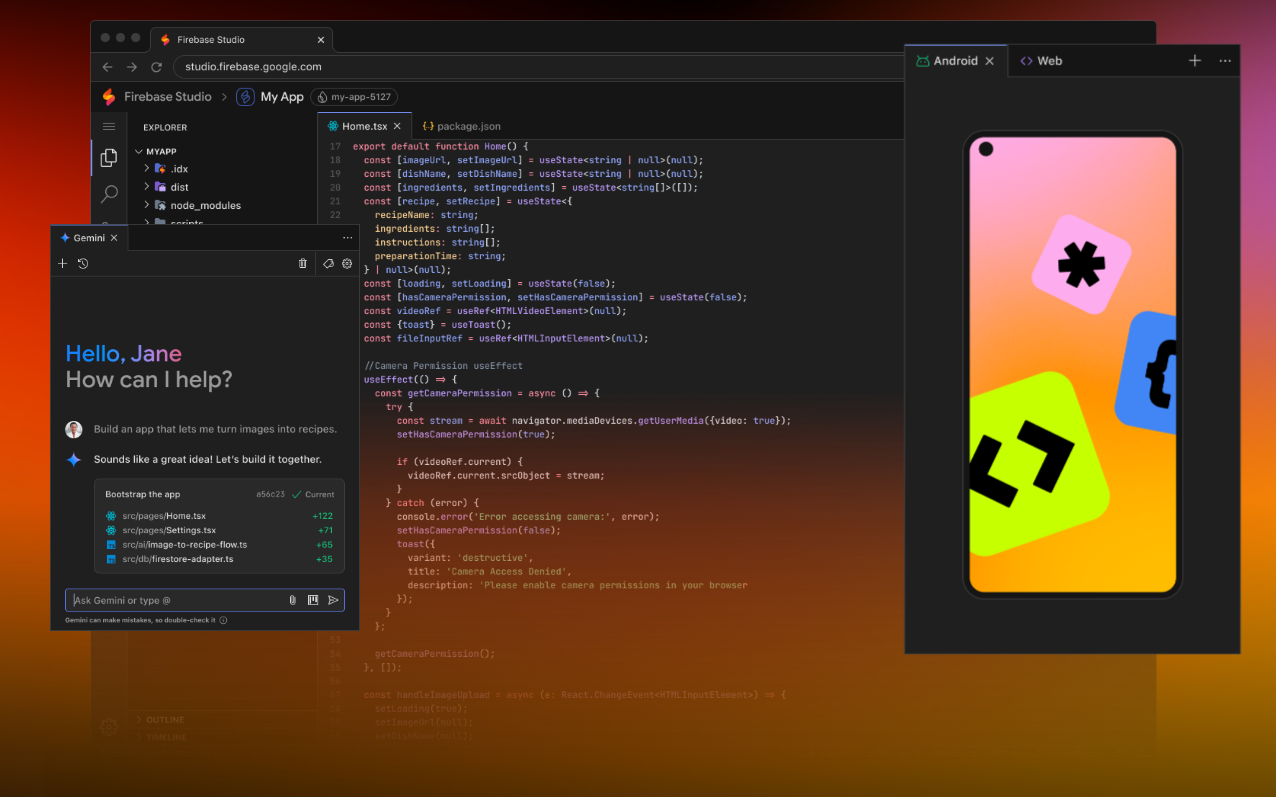This screenshot has height=797, width=1276.
Task: Open the Gemini panel overflow menu
Action: 347,237
